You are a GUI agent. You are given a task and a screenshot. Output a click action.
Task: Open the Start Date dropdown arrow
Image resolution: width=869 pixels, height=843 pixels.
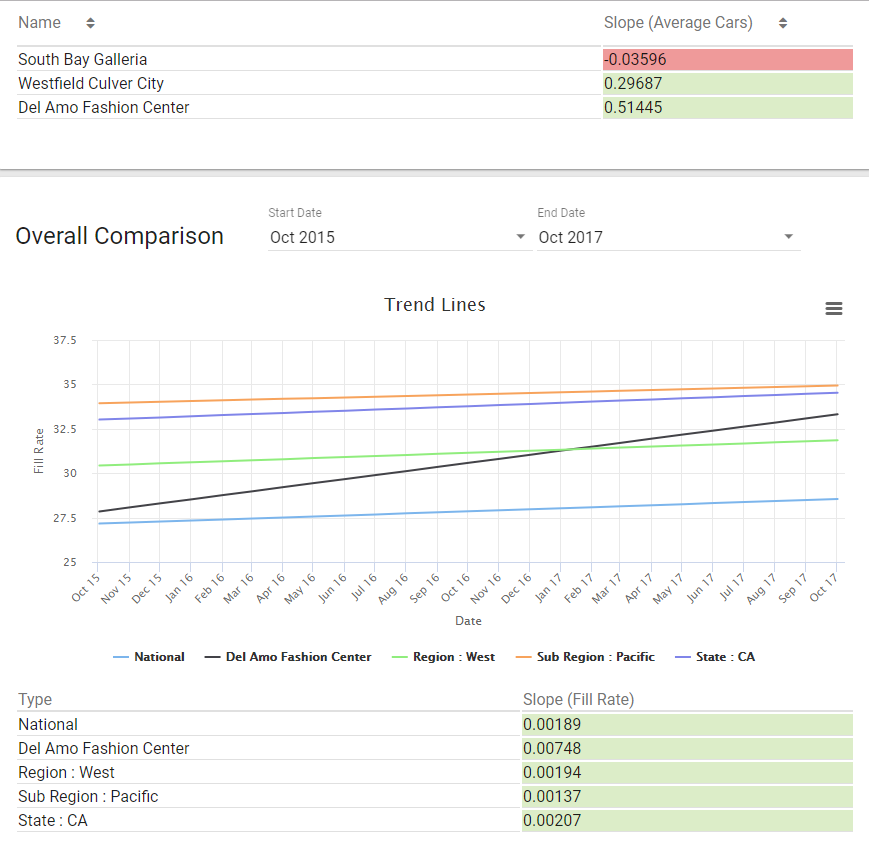tap(520, 237)
